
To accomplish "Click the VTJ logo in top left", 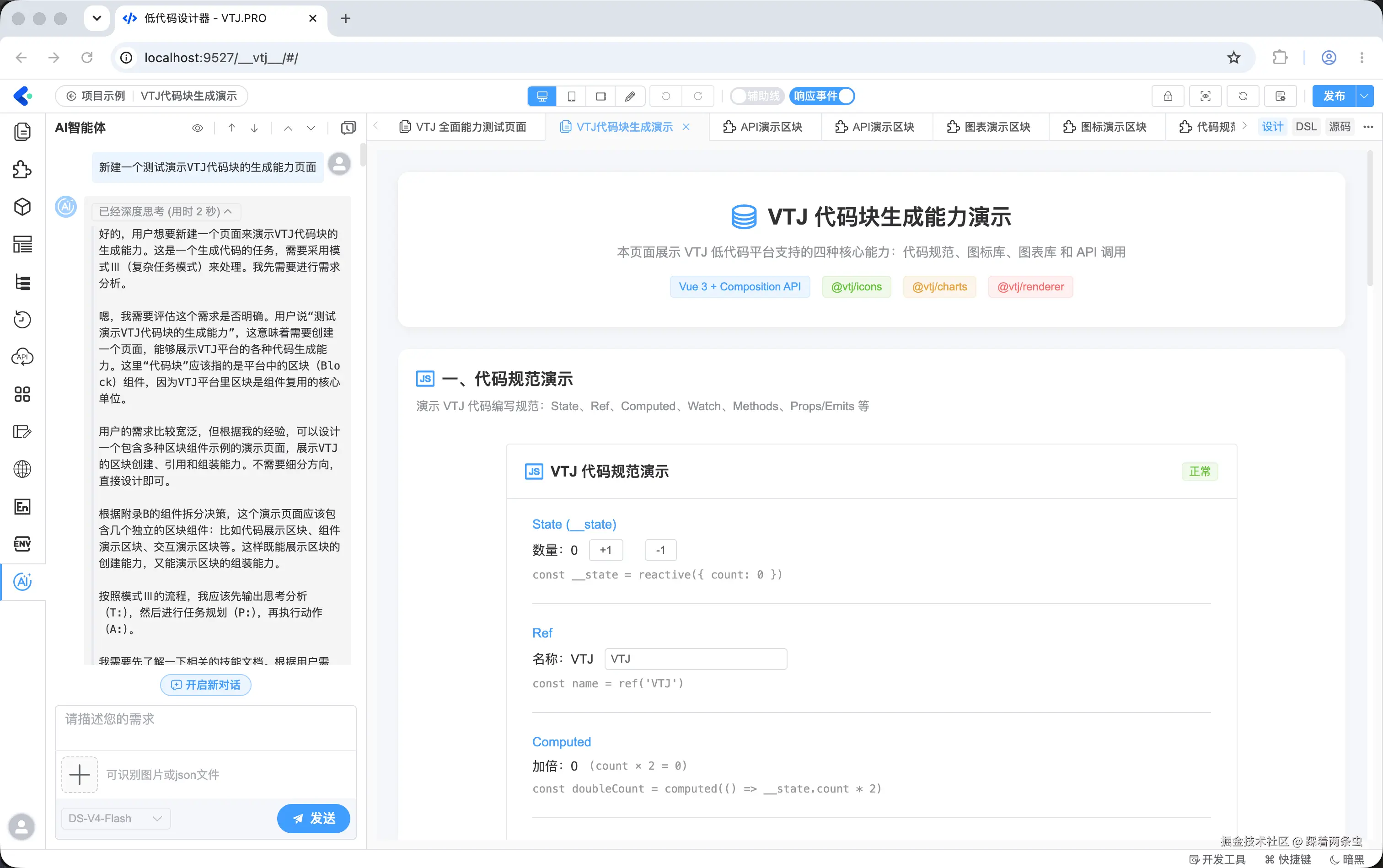I will click(22, 95).
